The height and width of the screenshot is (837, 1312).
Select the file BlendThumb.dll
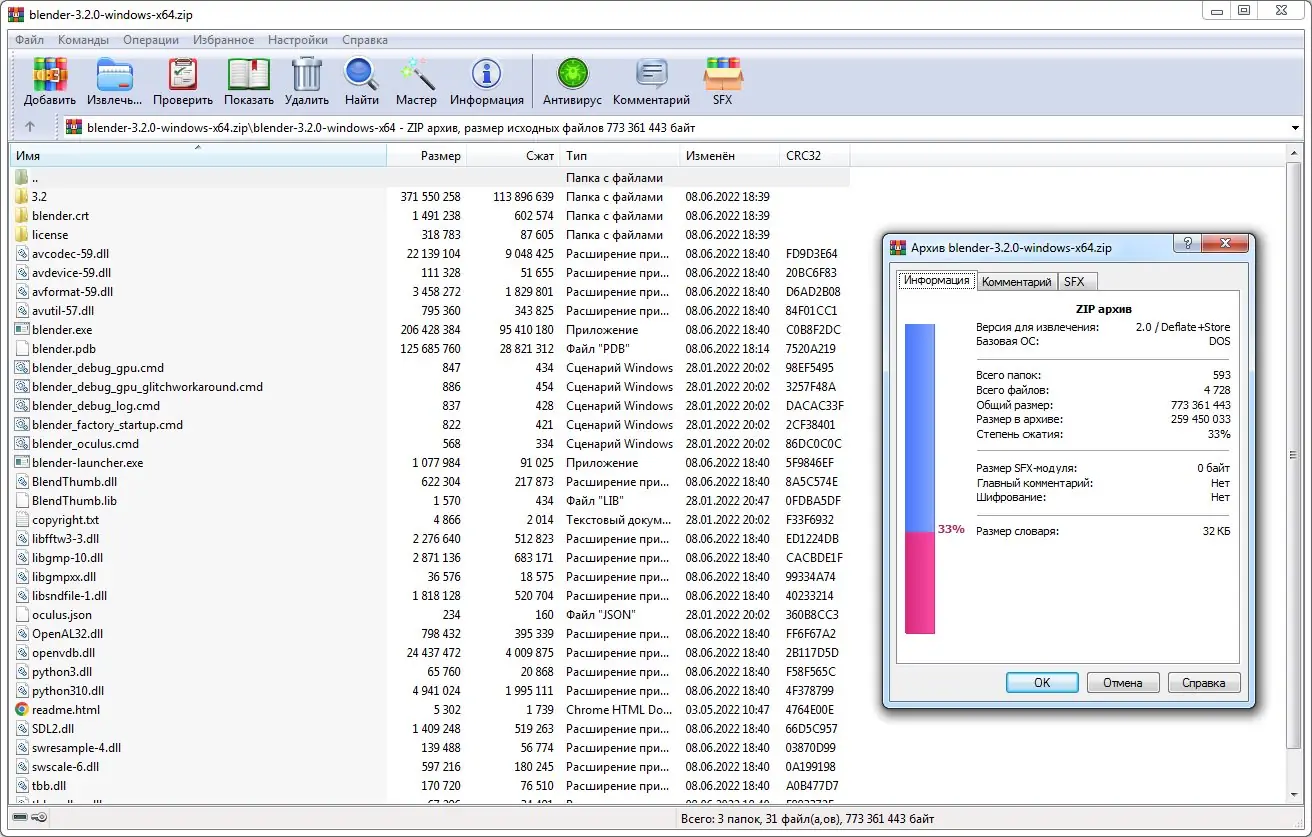pyautogui.click(x=74, y=482)
